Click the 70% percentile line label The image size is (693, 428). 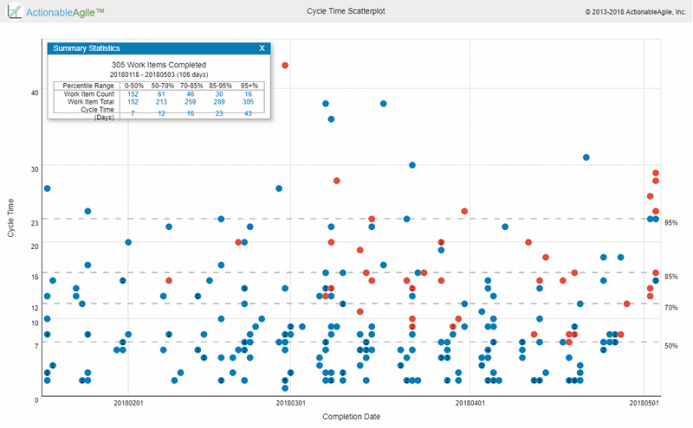(671, 307)
